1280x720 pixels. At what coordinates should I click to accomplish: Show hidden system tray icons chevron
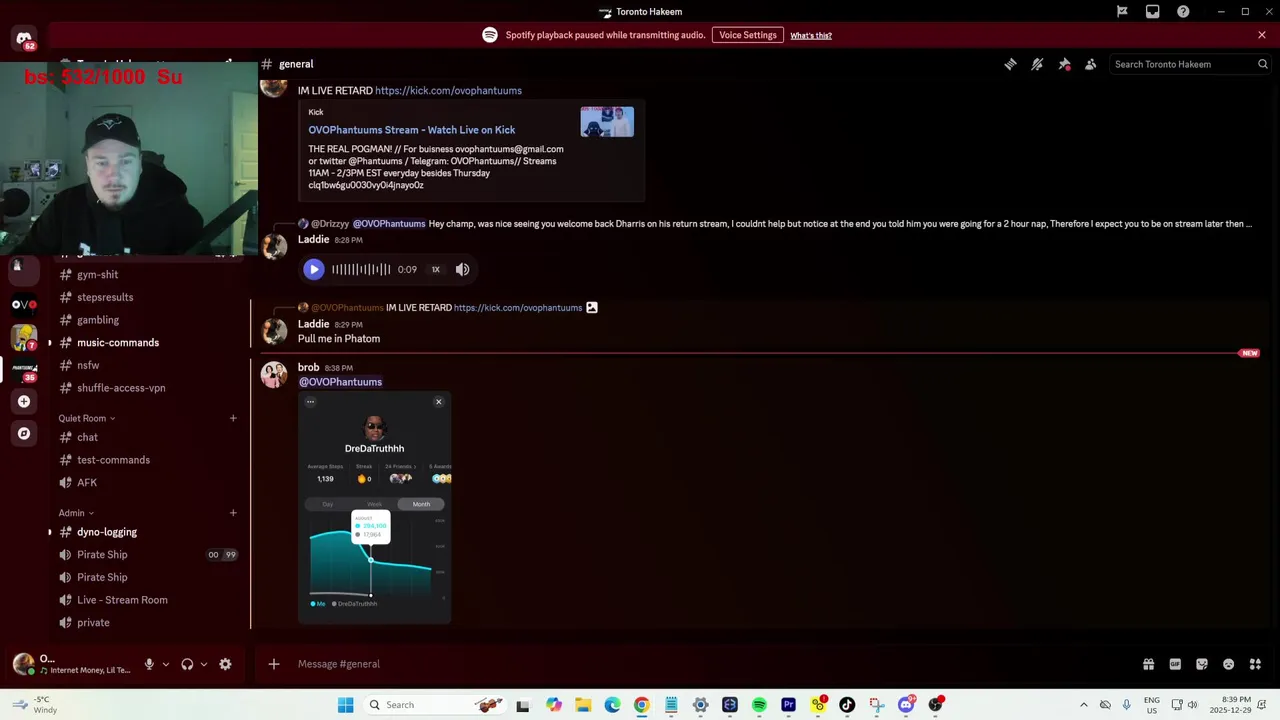tap(1083, 705)
